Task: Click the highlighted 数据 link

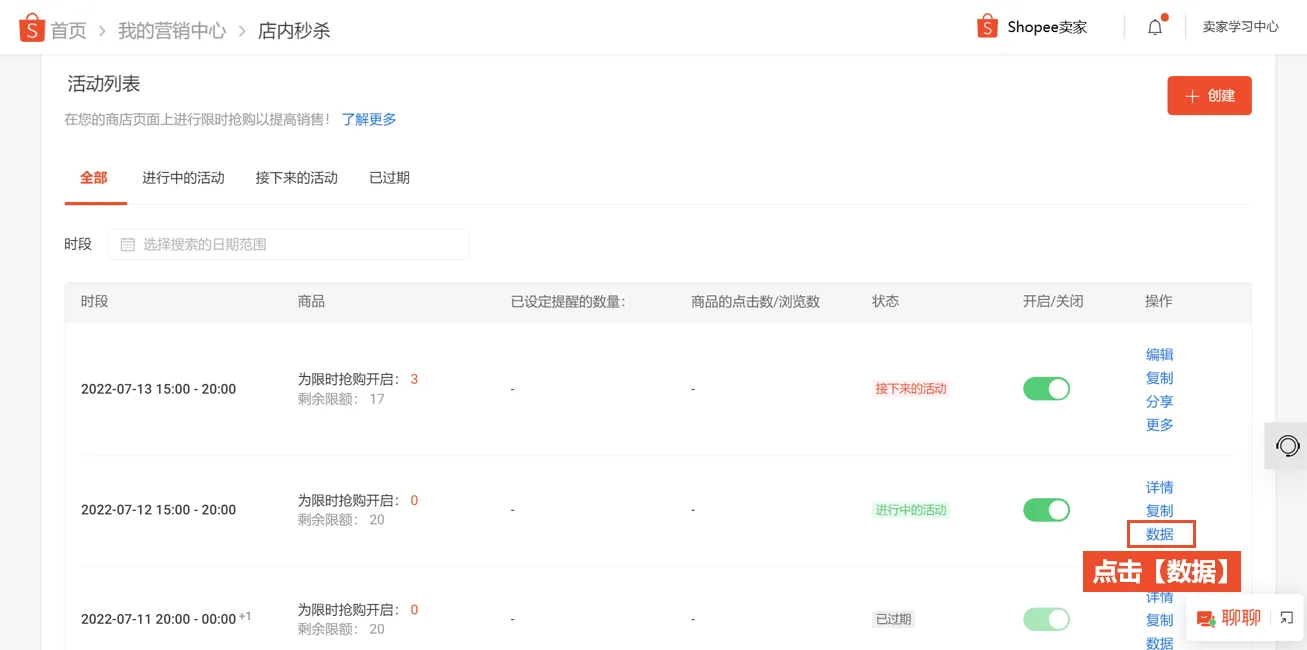Action: click(x=1159, y=533)
